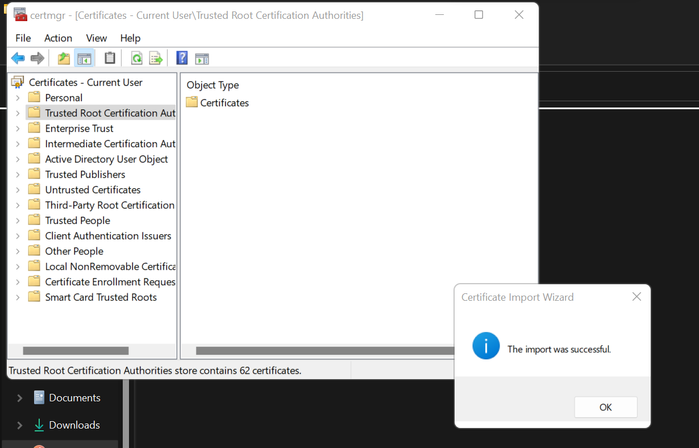Select the Certificates item in right pane

point(224,103)
